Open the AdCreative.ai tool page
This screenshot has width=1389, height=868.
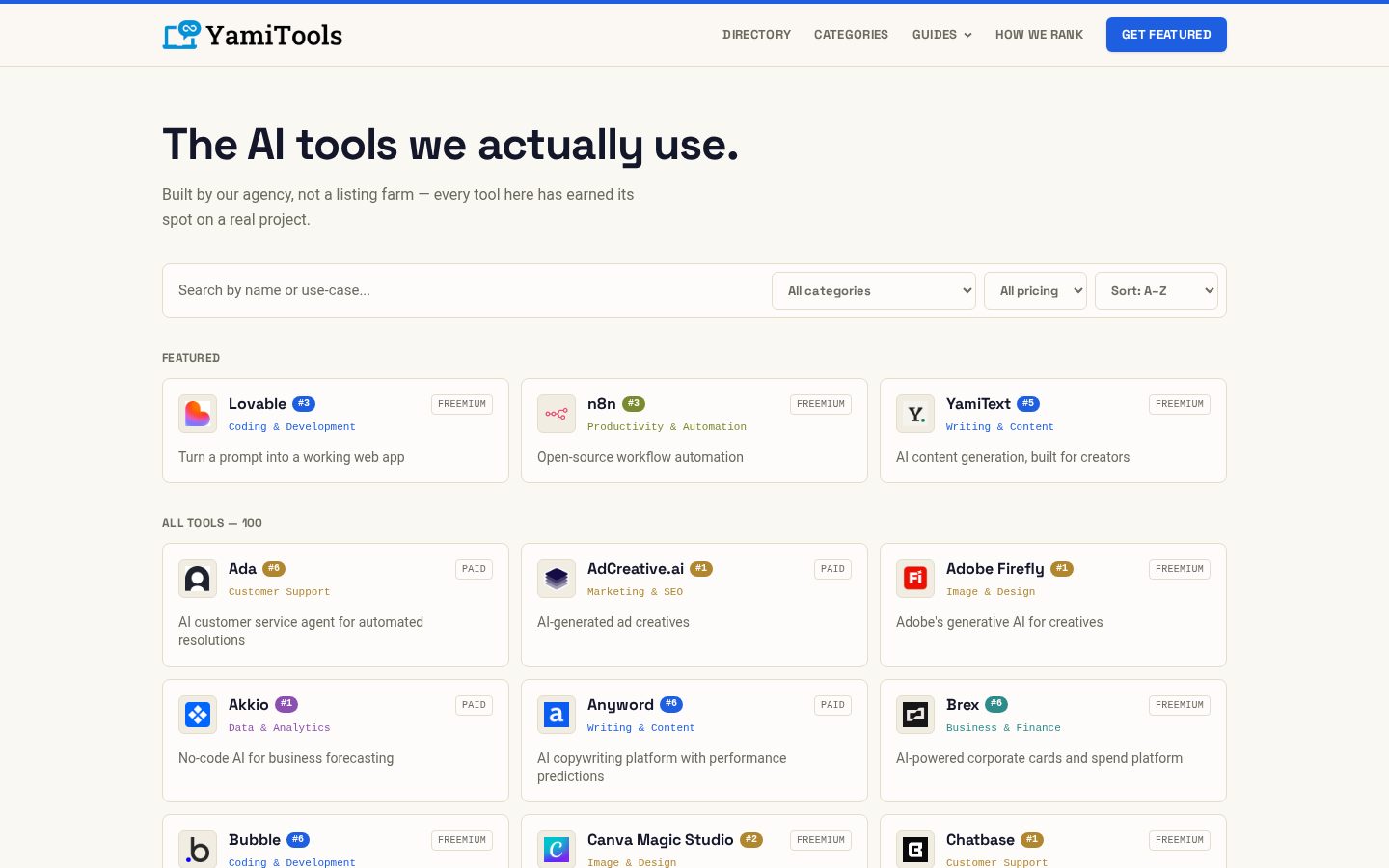[636, 569]
